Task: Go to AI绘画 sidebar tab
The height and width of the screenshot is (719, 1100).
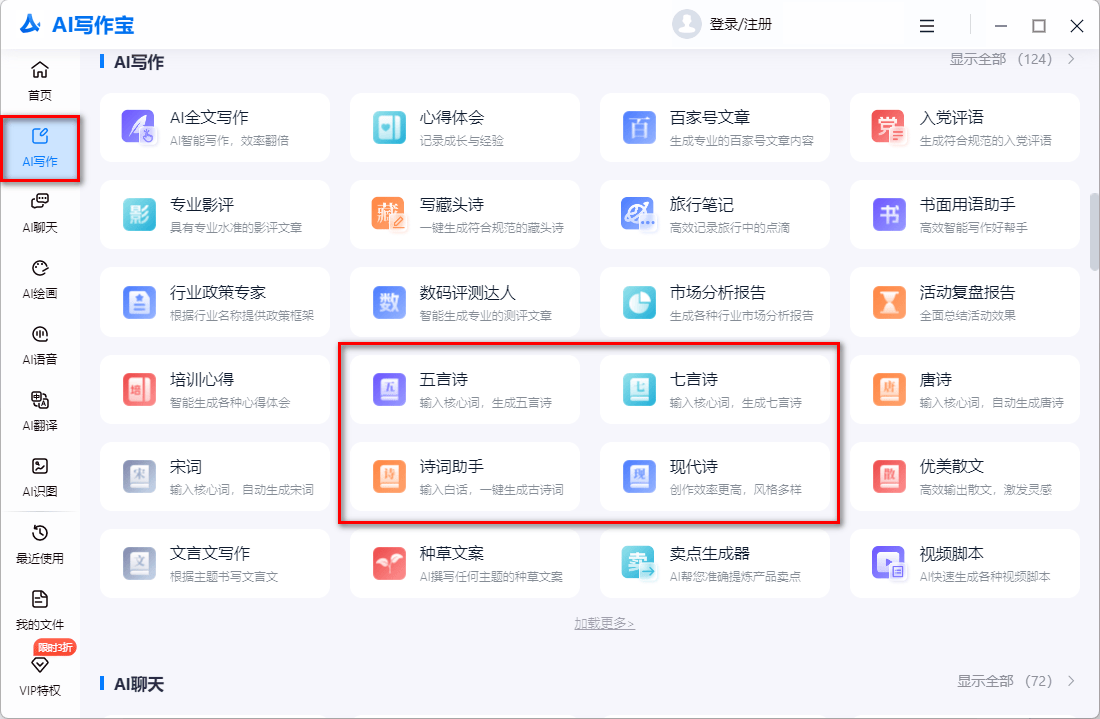Action: (x=40, y=279)
